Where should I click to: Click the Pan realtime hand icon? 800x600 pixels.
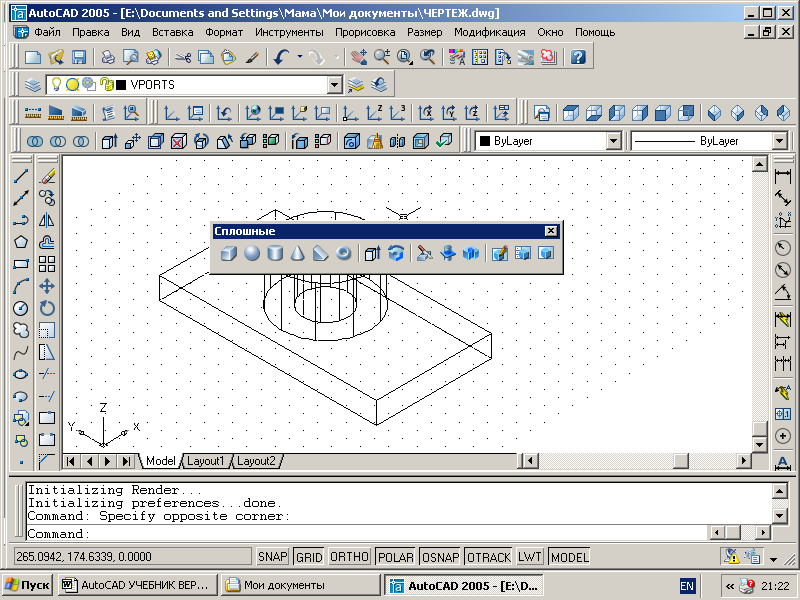pos(359,57)
